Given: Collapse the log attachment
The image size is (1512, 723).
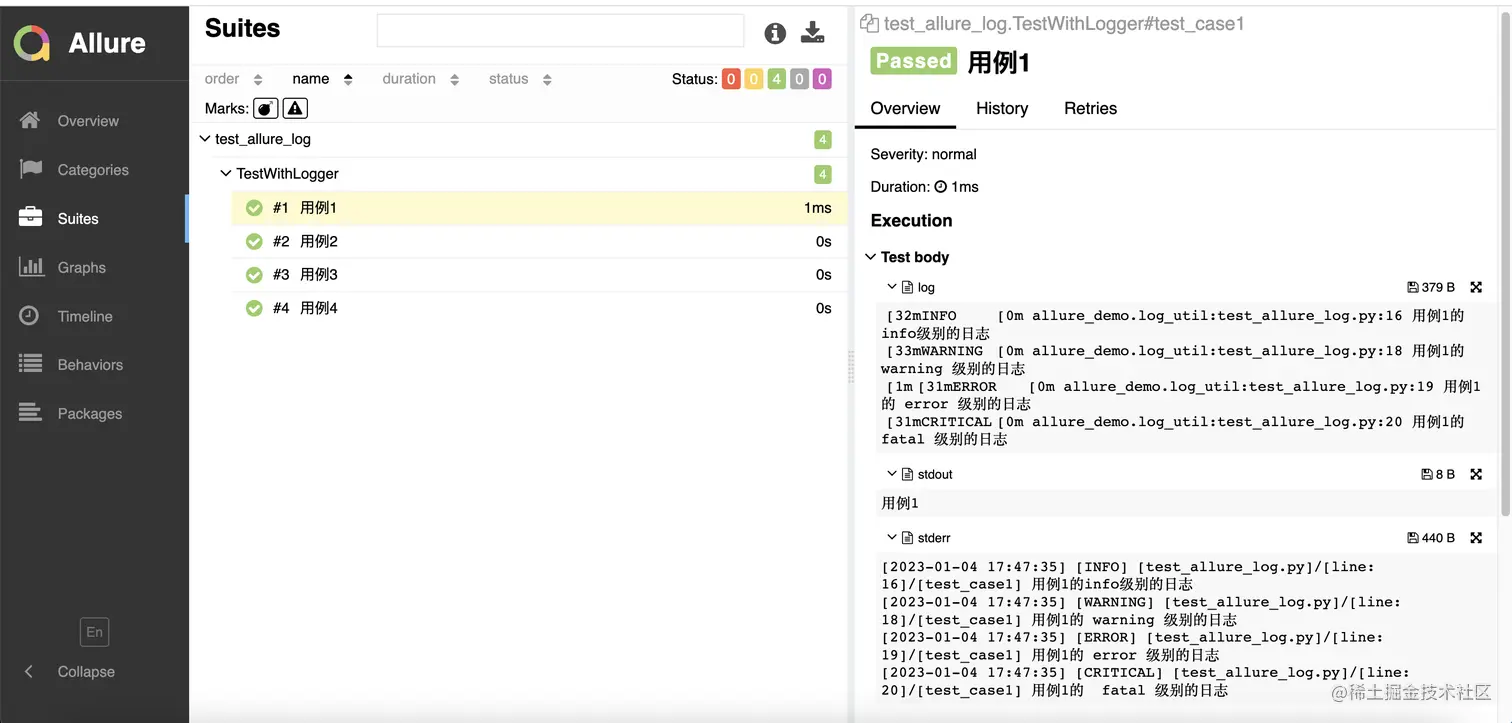Looking at the screenshot, I should (x=892, y=287).
